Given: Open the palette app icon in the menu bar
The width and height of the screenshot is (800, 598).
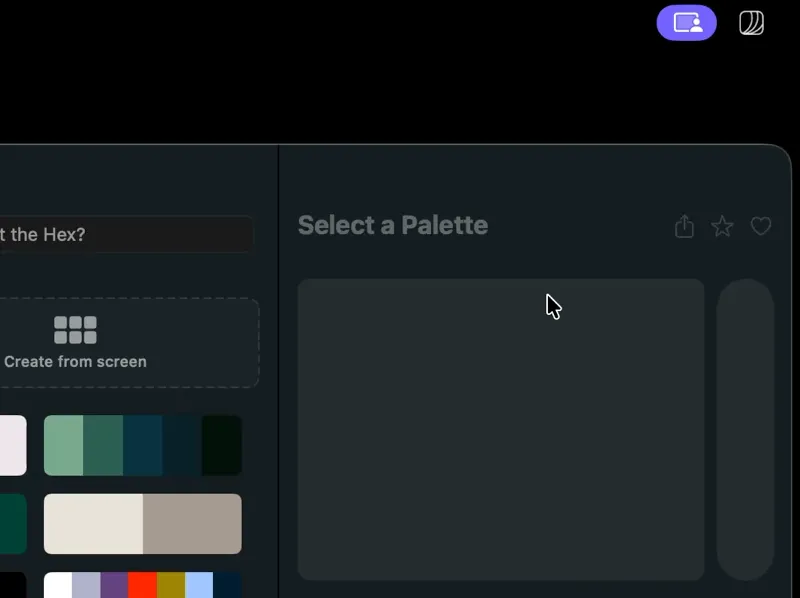Looking at the screenshot, I should pyautogui.click(x=750, y=22).
